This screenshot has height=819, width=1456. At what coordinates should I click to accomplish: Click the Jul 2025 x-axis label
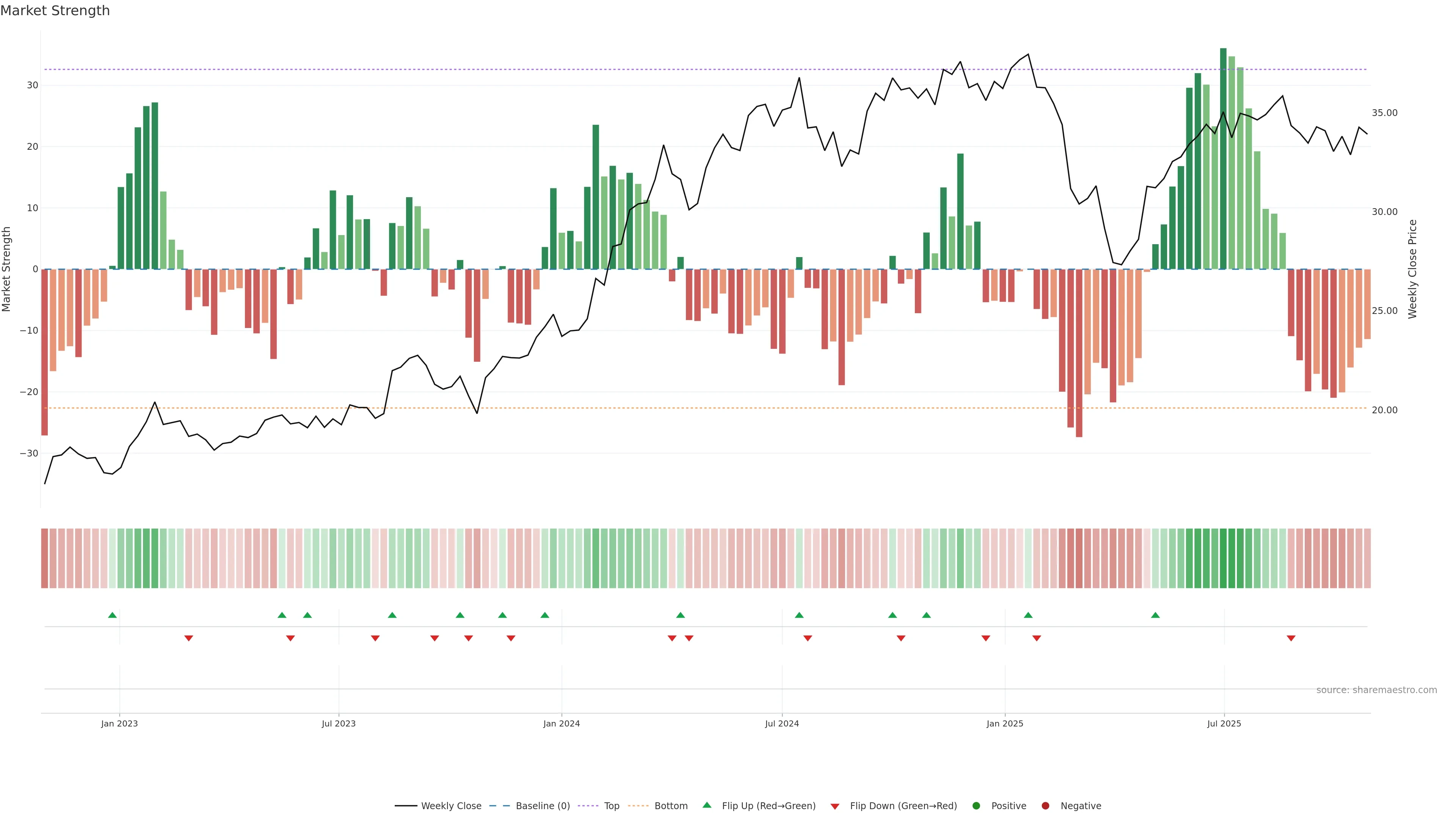[1224, 723]
